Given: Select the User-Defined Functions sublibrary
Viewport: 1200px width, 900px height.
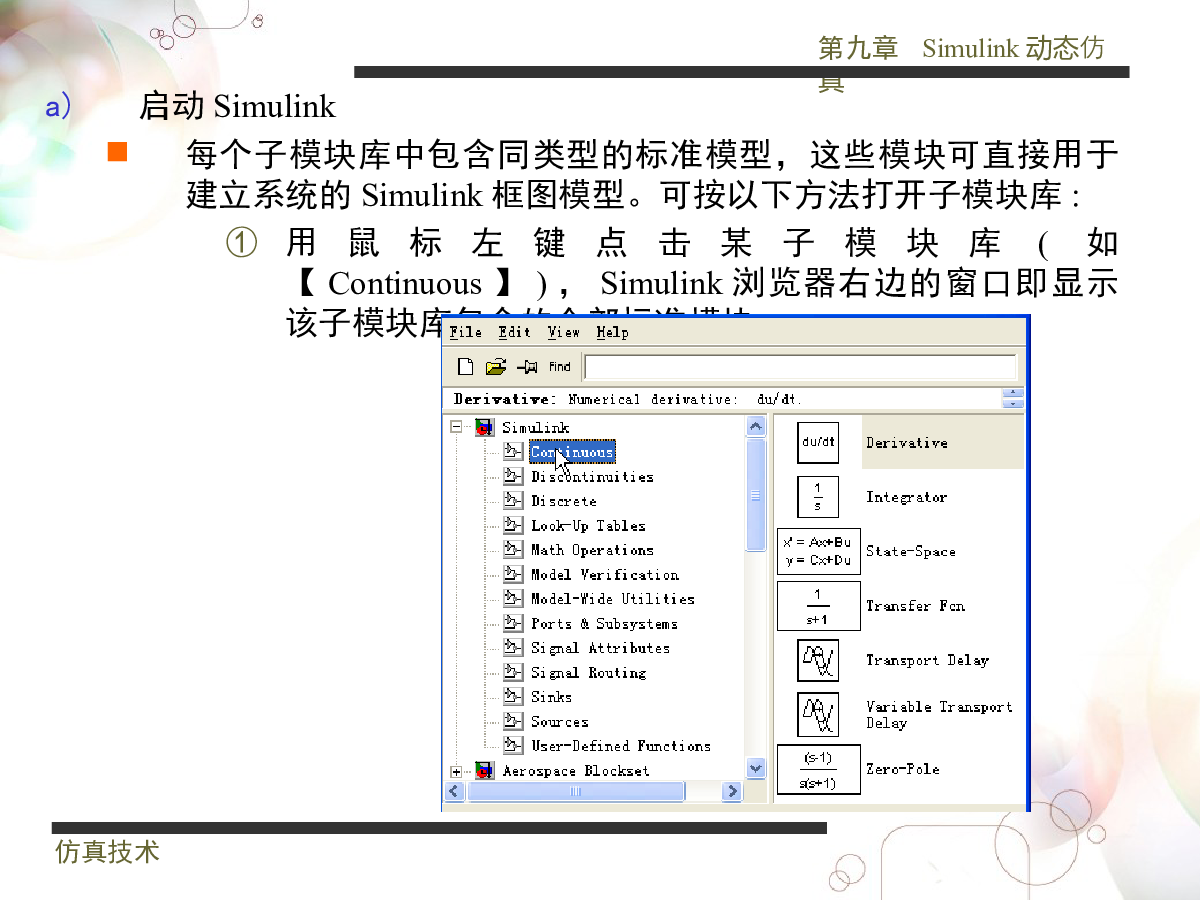Looking at the screenshot, I should tap(621, 746).
